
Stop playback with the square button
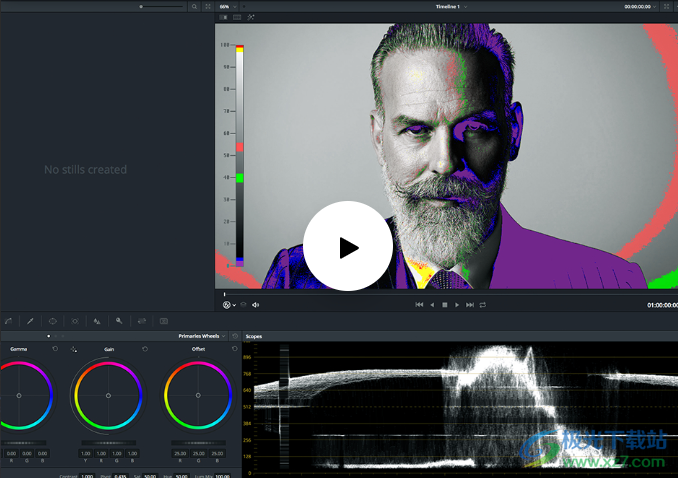(x=445, y=305)
